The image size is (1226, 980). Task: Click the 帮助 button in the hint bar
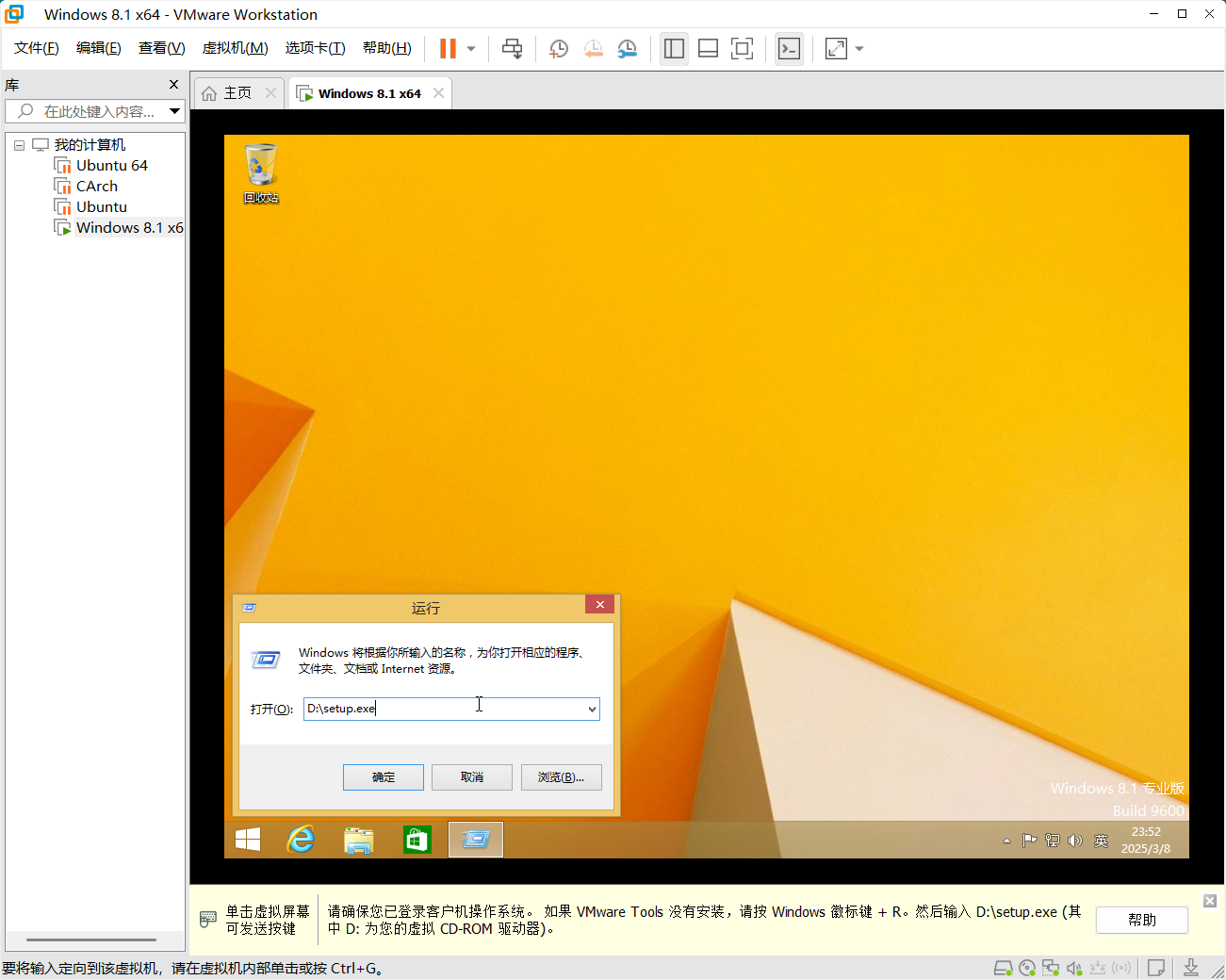[1142, 920]
